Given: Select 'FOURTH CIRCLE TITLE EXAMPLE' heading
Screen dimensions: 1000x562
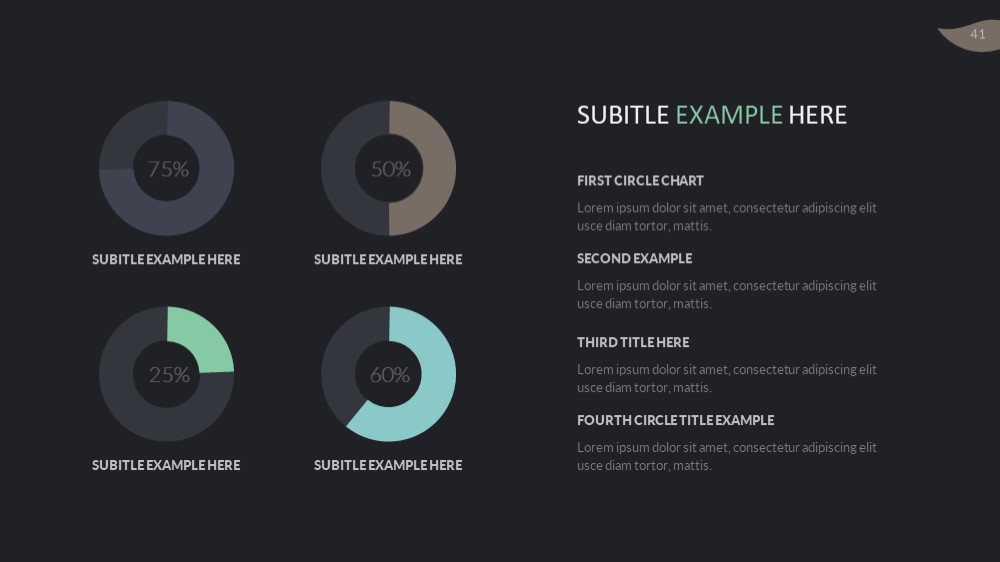Looking at the screenshot, I should tap(675, 420).
